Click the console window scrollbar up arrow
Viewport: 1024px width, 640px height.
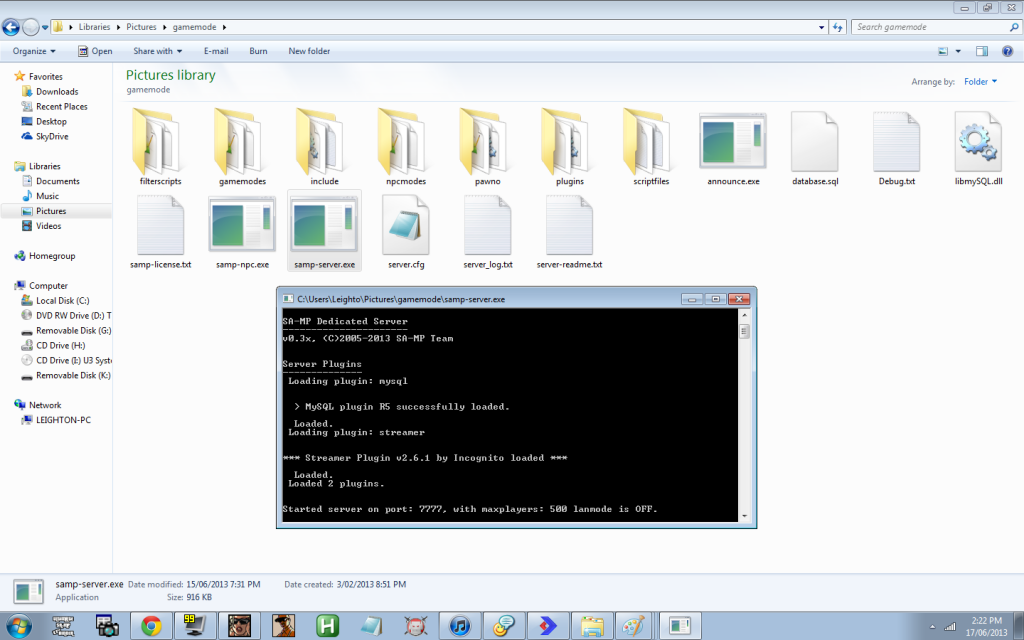[744, 315]
